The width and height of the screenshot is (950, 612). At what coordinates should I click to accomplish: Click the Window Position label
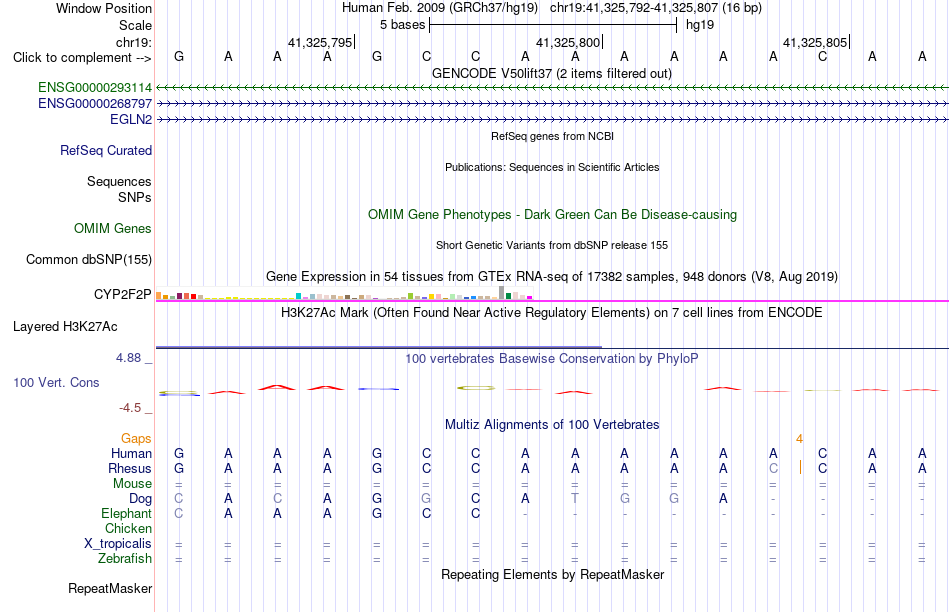click(x=104, y=8)
